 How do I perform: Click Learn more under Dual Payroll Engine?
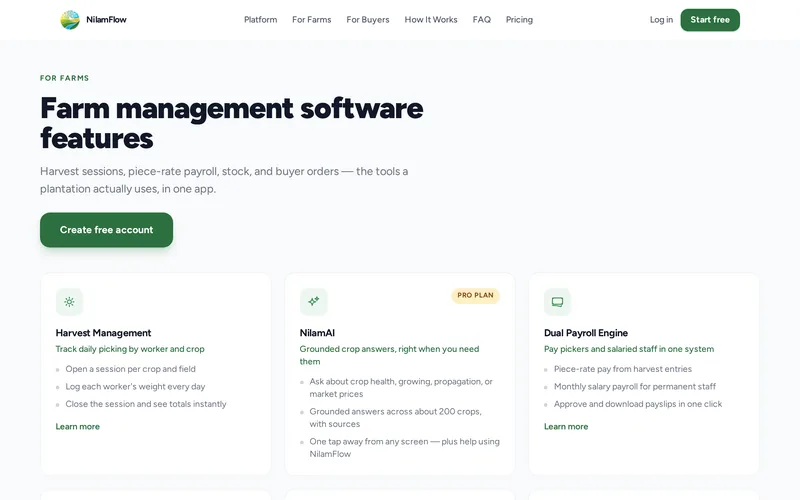(566, 427)
